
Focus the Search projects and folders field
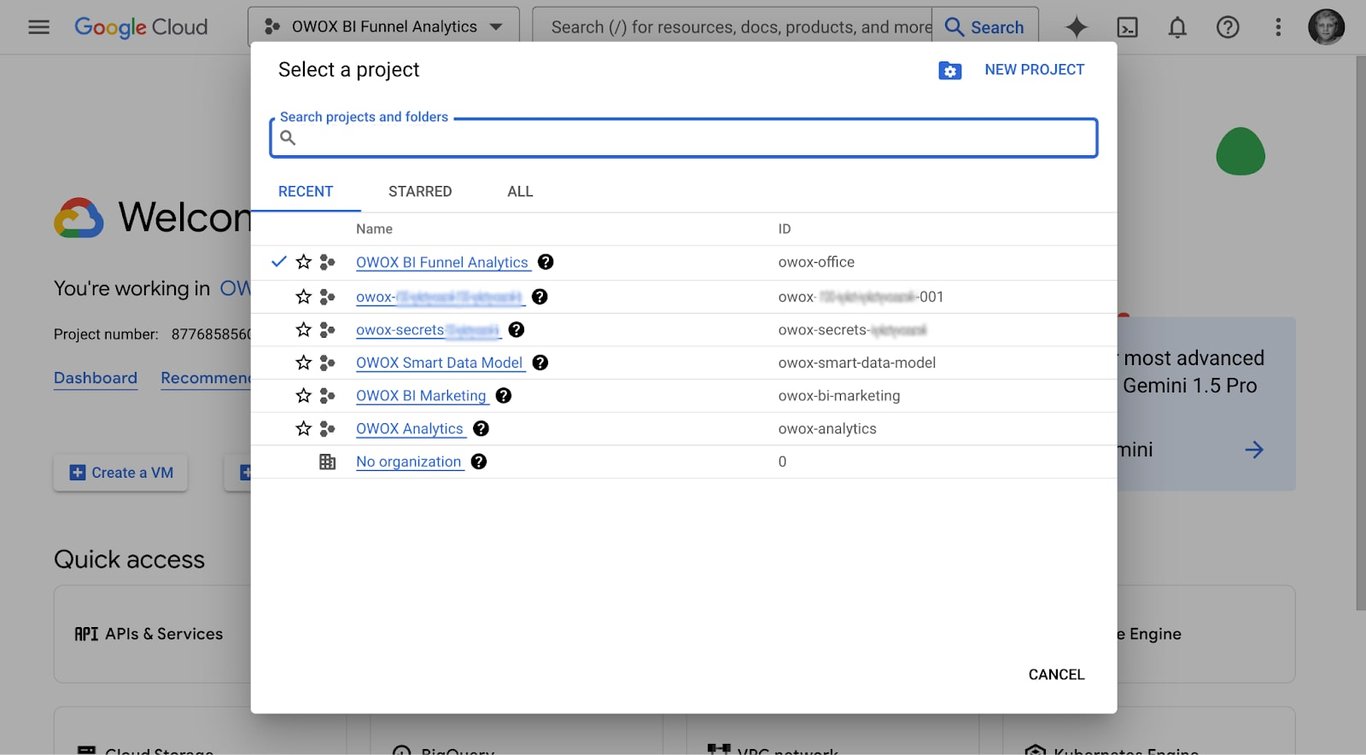click(684, 138)
